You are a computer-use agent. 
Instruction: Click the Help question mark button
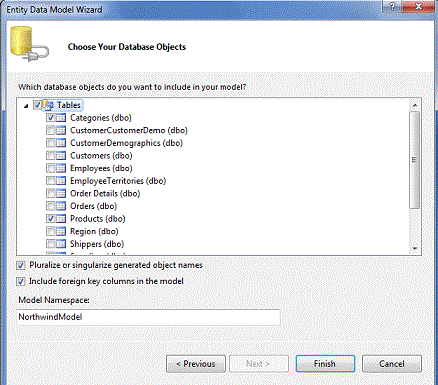tap(392, 7)
